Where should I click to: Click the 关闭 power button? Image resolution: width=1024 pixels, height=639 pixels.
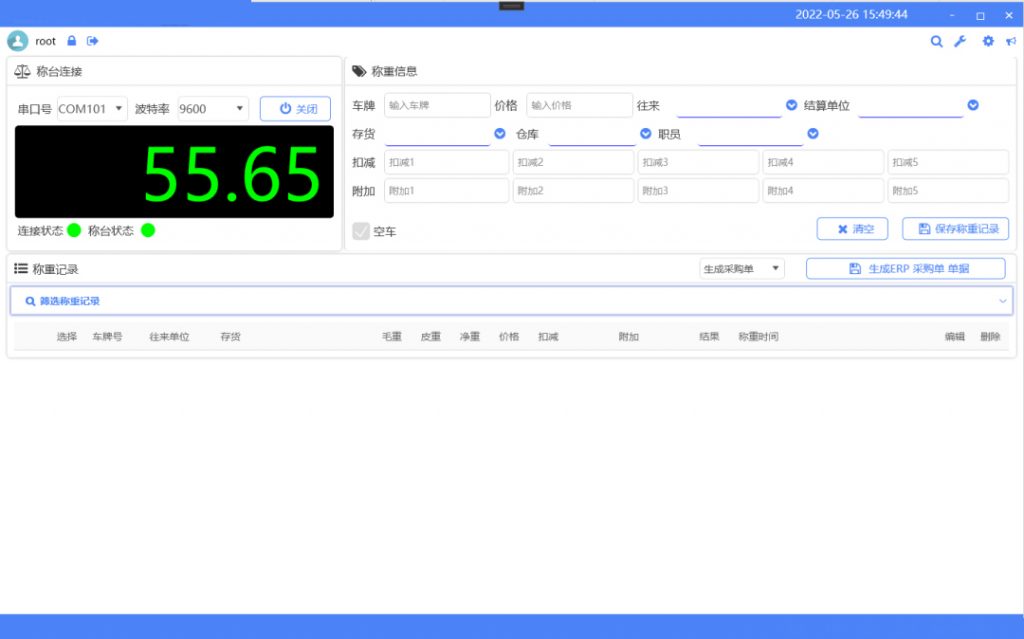(x=295, y=109)
